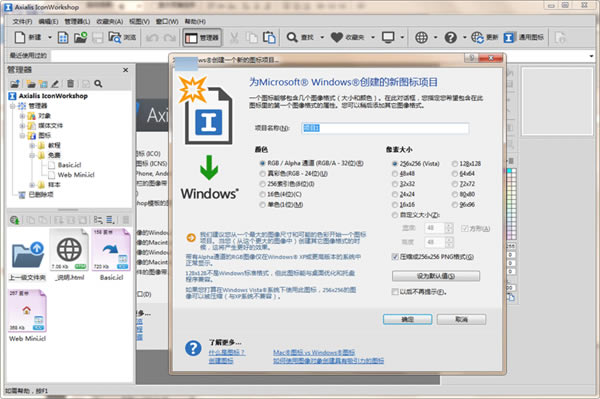
Task: Open the Basic.icl library thumbnail
Action: [111, 255]
